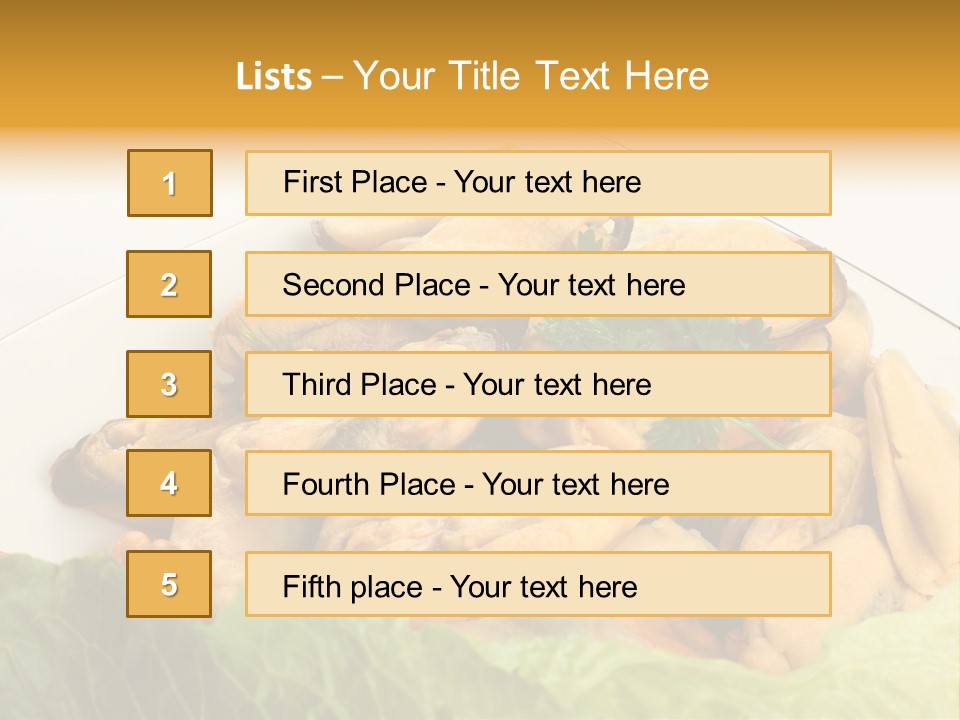Select the First Place text bar

pyautogui.click(x=538, y=183)
